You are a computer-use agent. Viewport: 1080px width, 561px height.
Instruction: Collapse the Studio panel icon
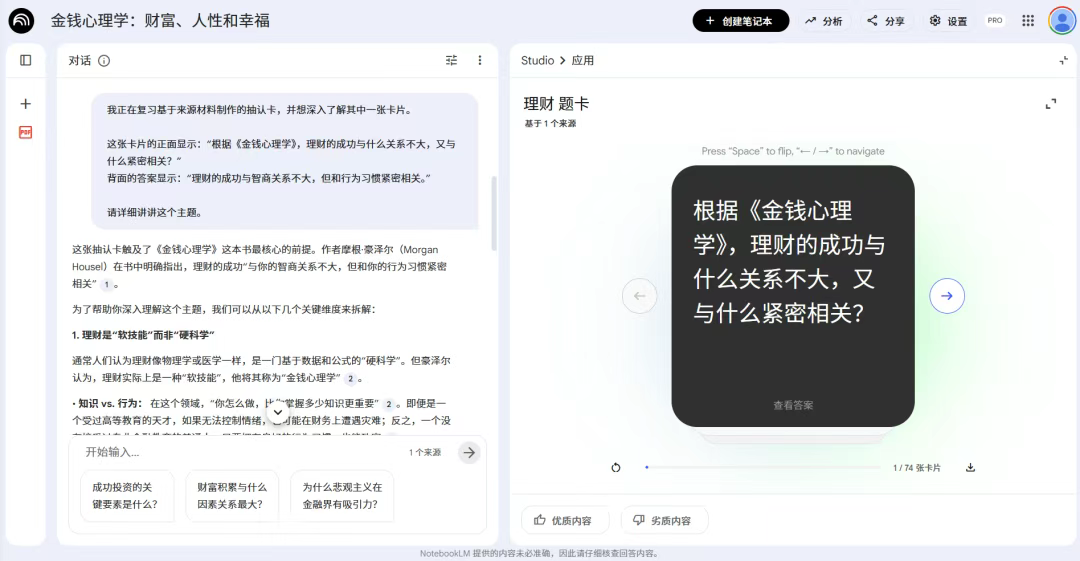coord(1063,61)
